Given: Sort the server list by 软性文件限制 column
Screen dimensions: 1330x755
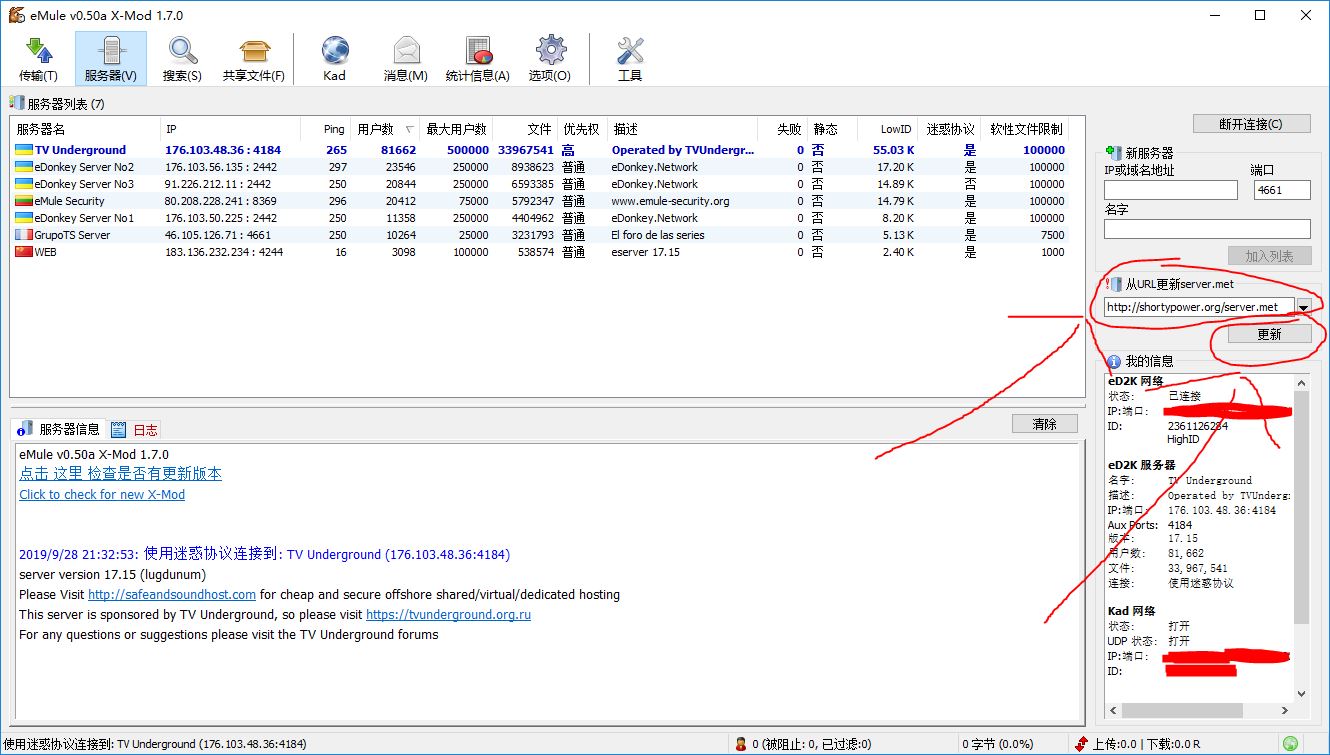Looking at the screenshot, I should point(1024,129).
